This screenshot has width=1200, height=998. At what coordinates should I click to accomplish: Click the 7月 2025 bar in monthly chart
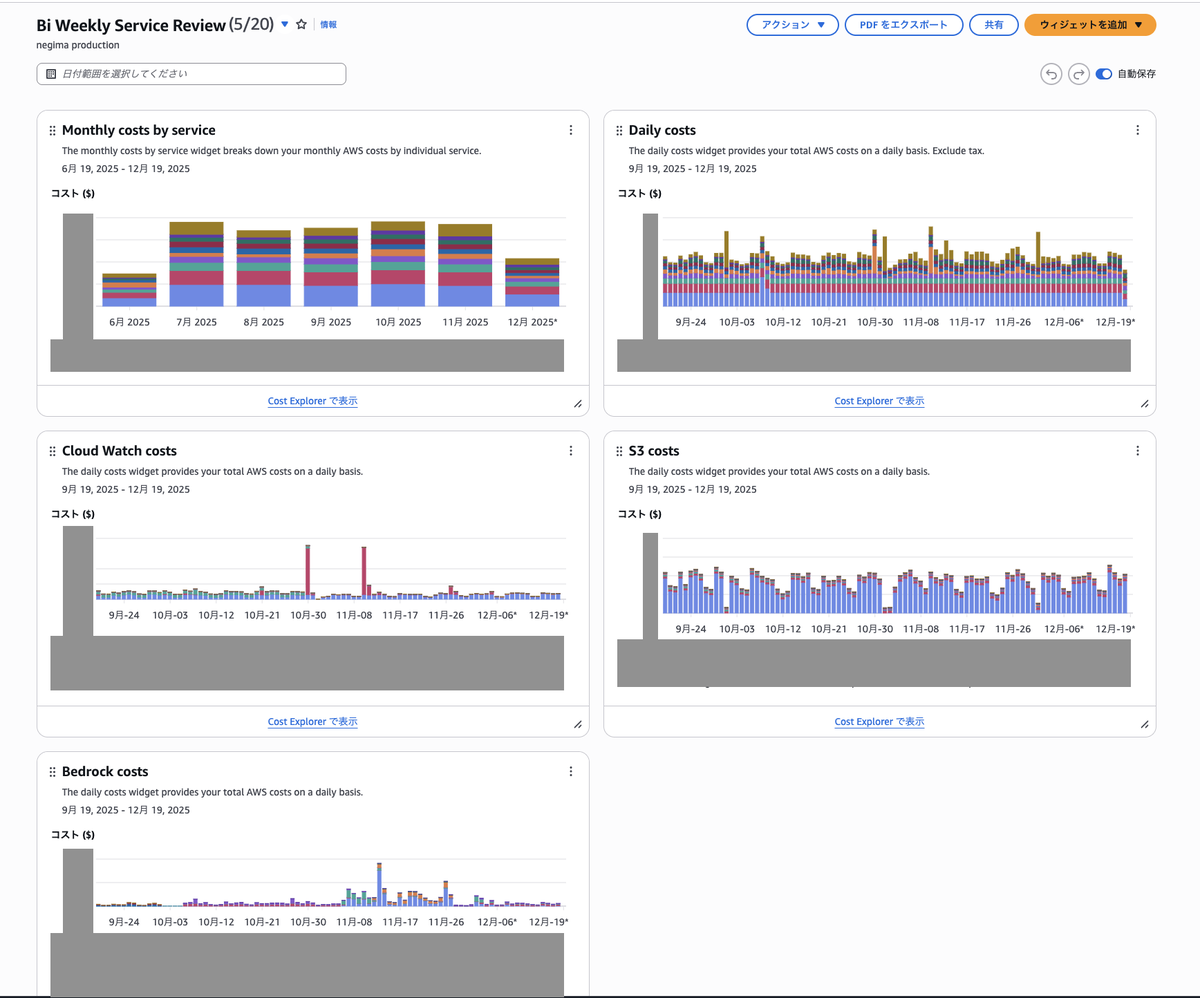(196, 264)
